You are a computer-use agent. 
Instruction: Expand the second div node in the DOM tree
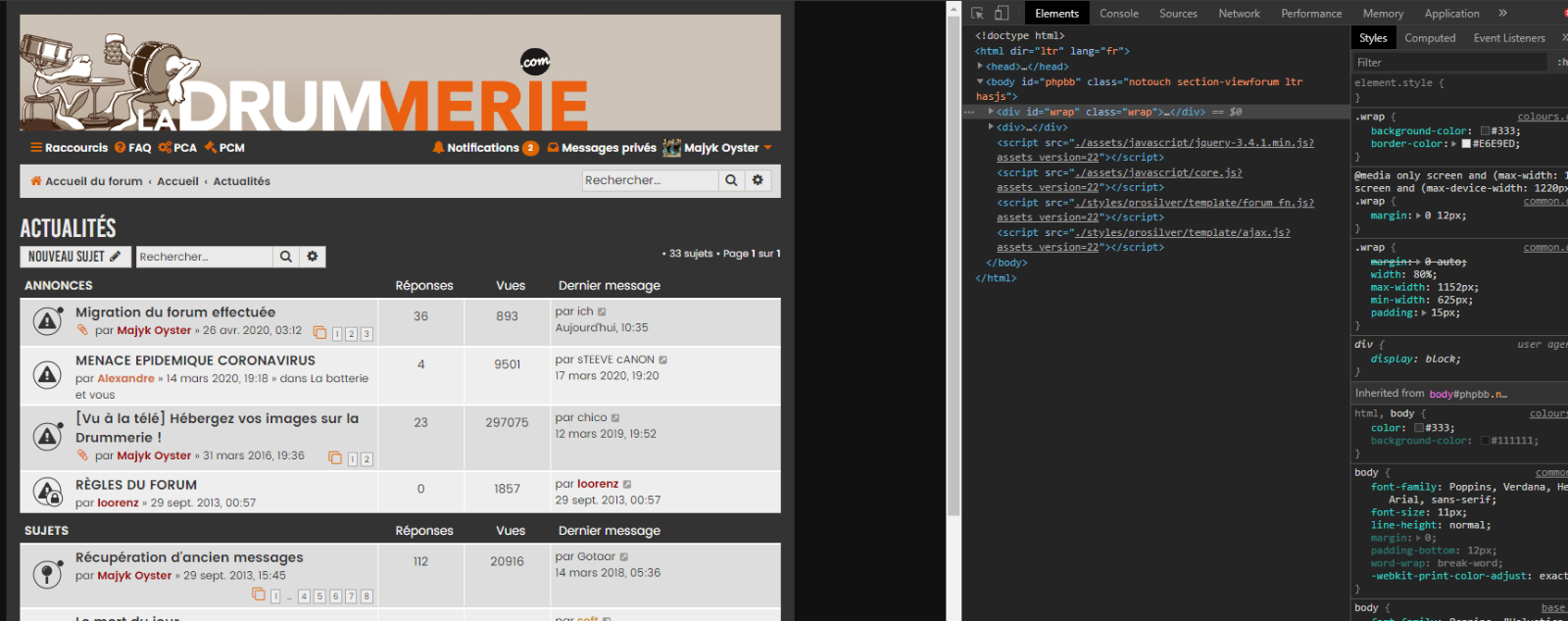point(991,127)
